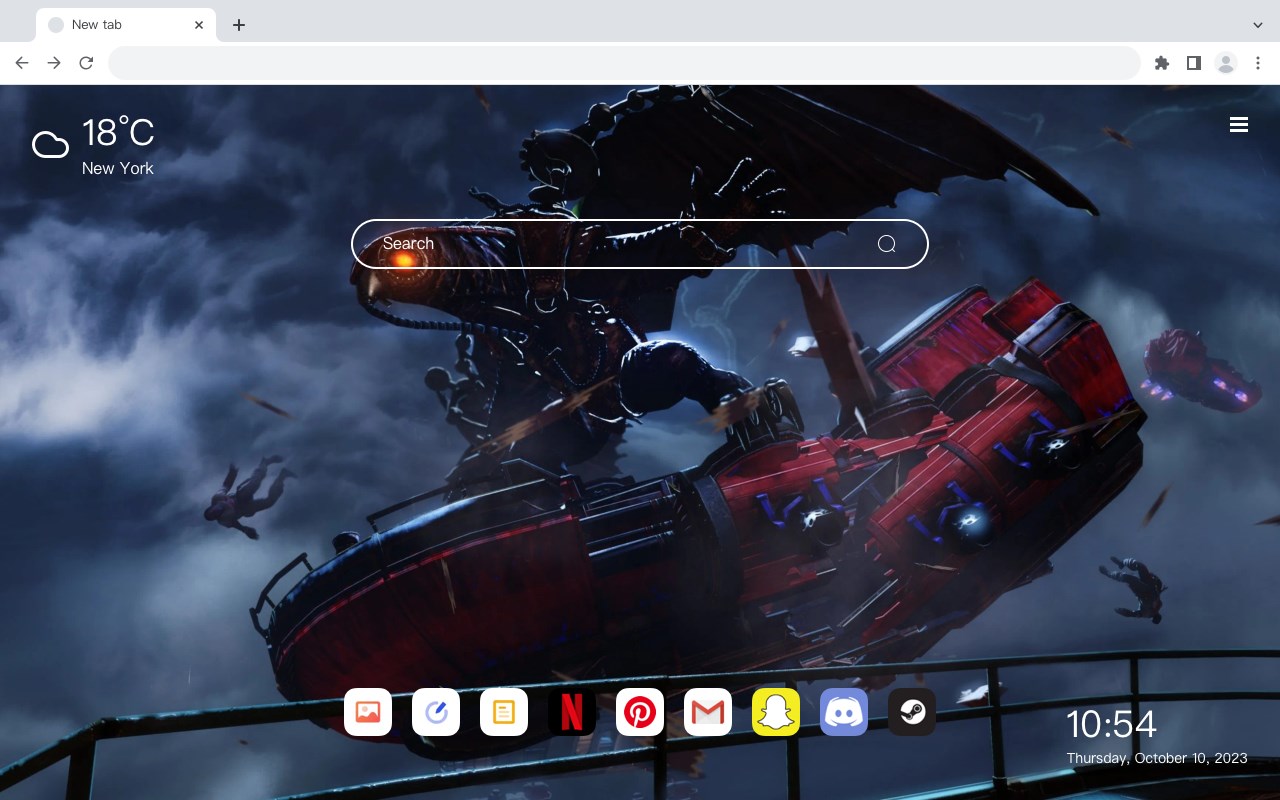Click the New York location label
Image resolution: width=1280 pixels, height=800 pixels.
(x=118, y=168)
